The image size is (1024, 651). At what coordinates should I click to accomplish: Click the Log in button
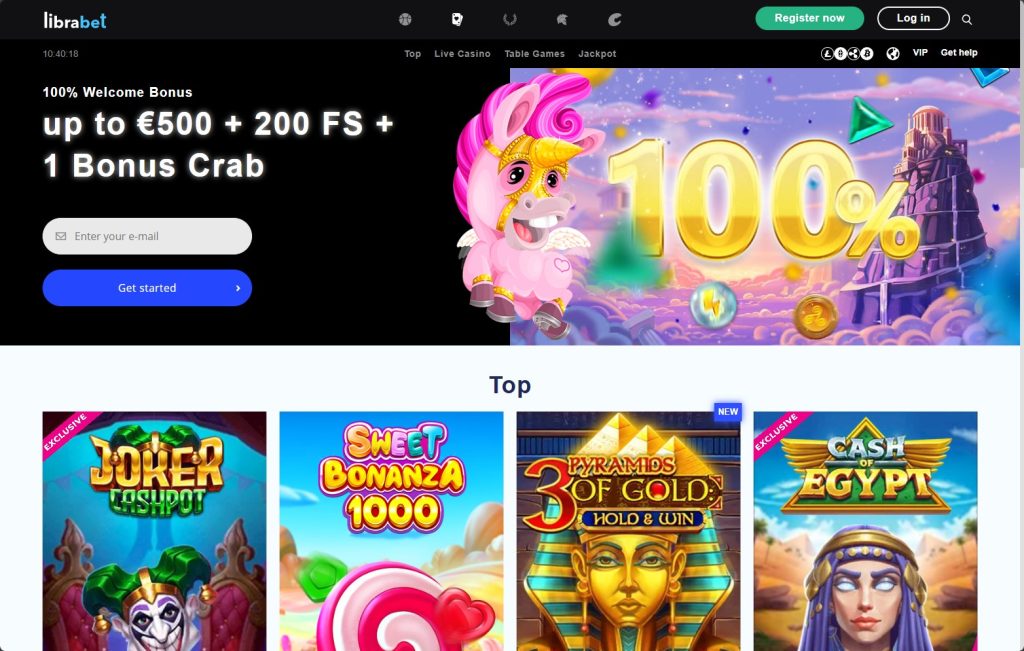tap(913, 18)
